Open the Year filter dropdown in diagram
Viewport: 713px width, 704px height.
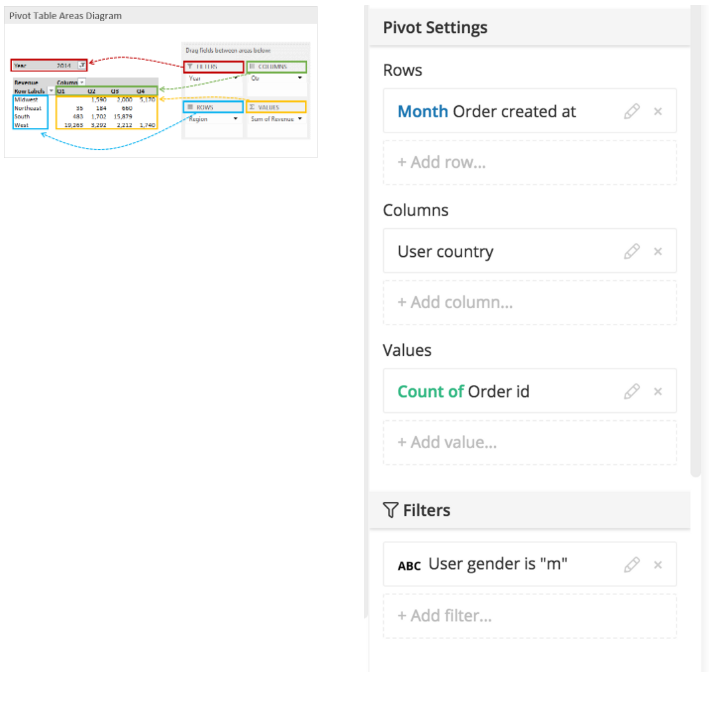82,65
